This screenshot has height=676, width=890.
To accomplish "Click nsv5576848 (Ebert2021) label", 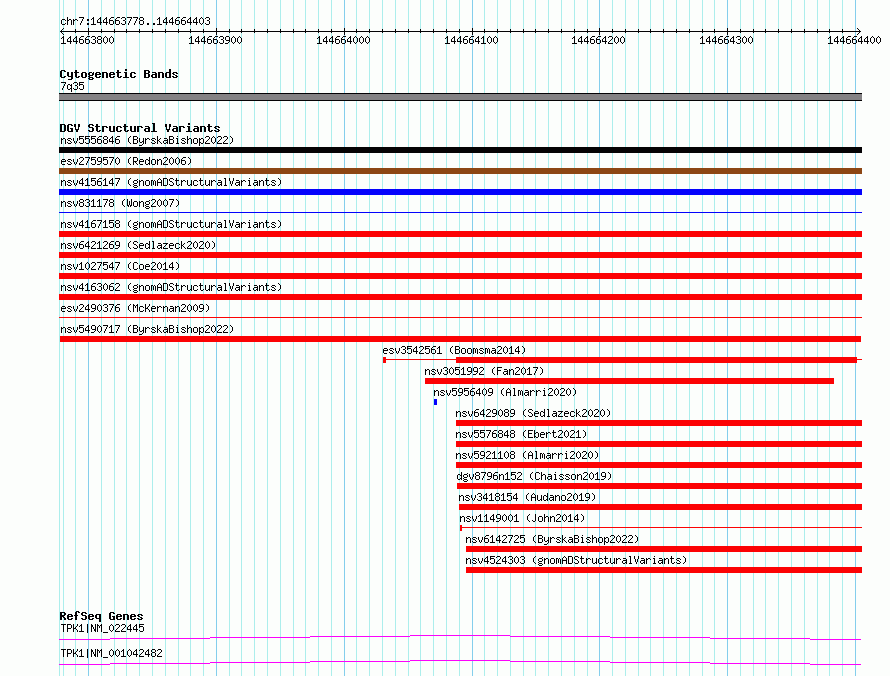I will (521, 434).
